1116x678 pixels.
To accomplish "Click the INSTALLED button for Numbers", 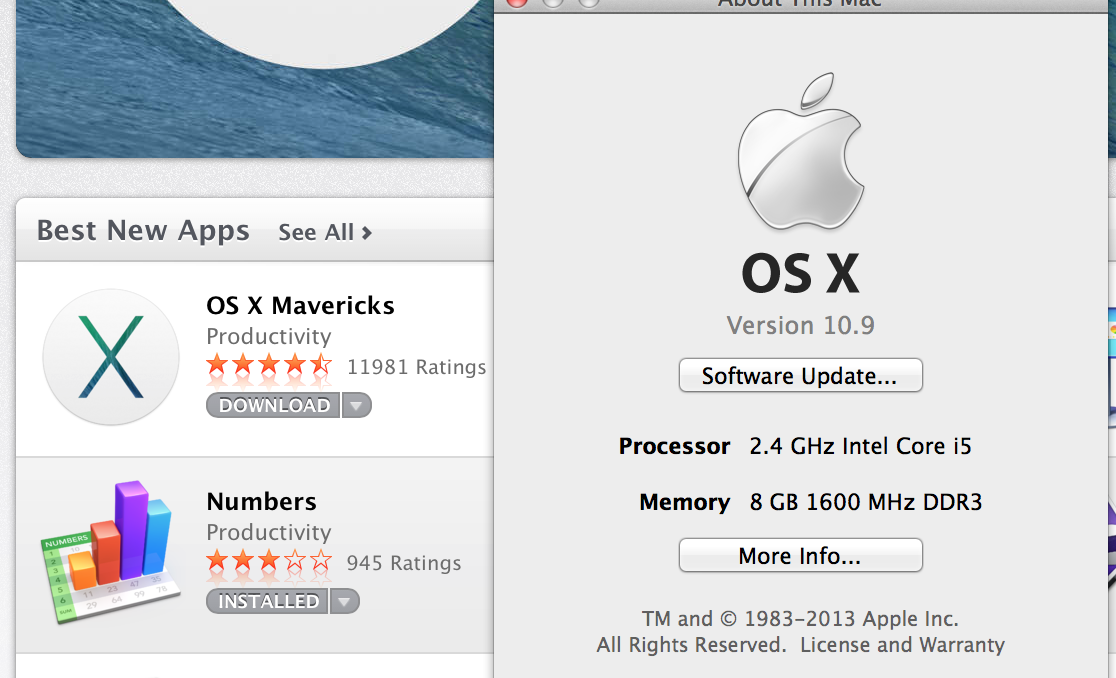I will click(x=268, y=601).
